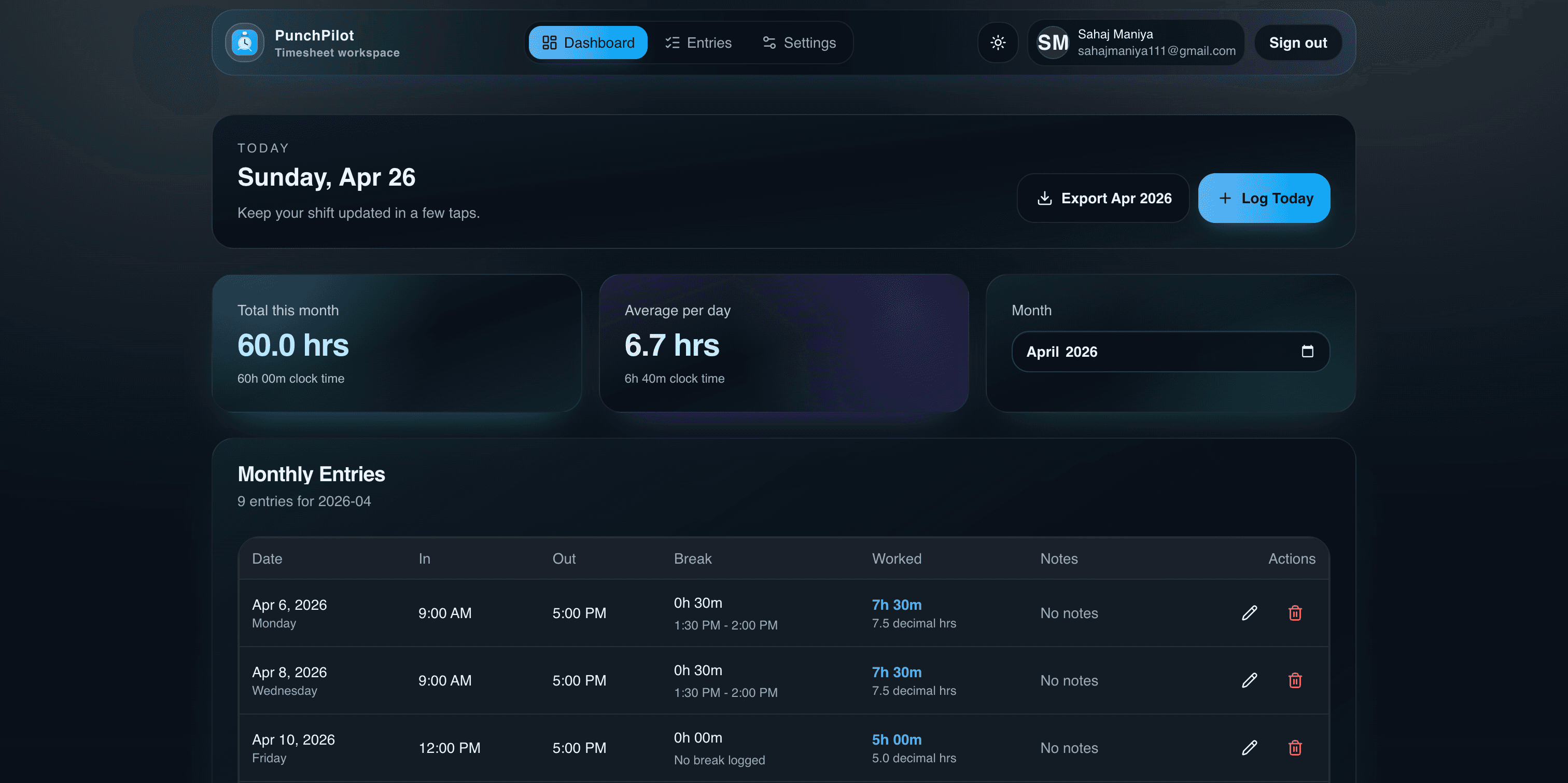Edit the Apr 8, 2026 entry
This screenshot has width=1568, height=783.
1249,681
